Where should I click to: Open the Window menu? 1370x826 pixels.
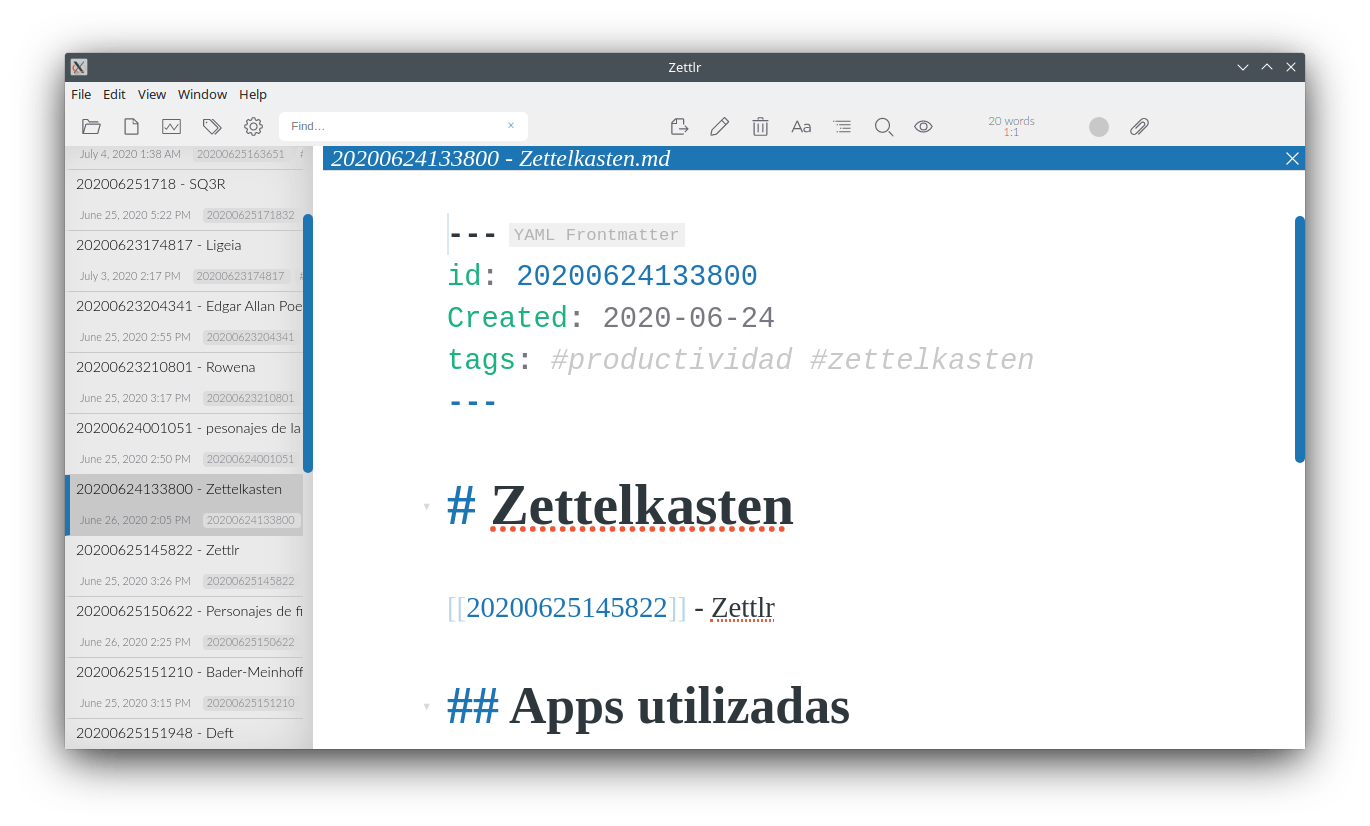point(202,94)
